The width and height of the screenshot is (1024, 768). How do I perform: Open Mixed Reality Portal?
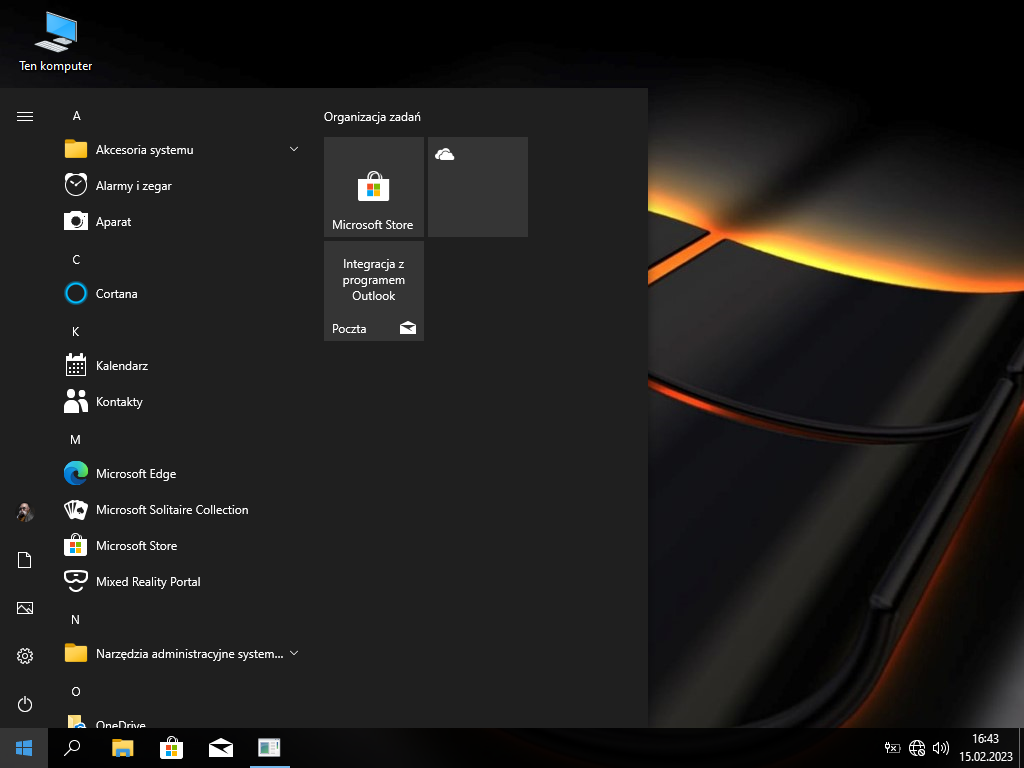point(147,582)
